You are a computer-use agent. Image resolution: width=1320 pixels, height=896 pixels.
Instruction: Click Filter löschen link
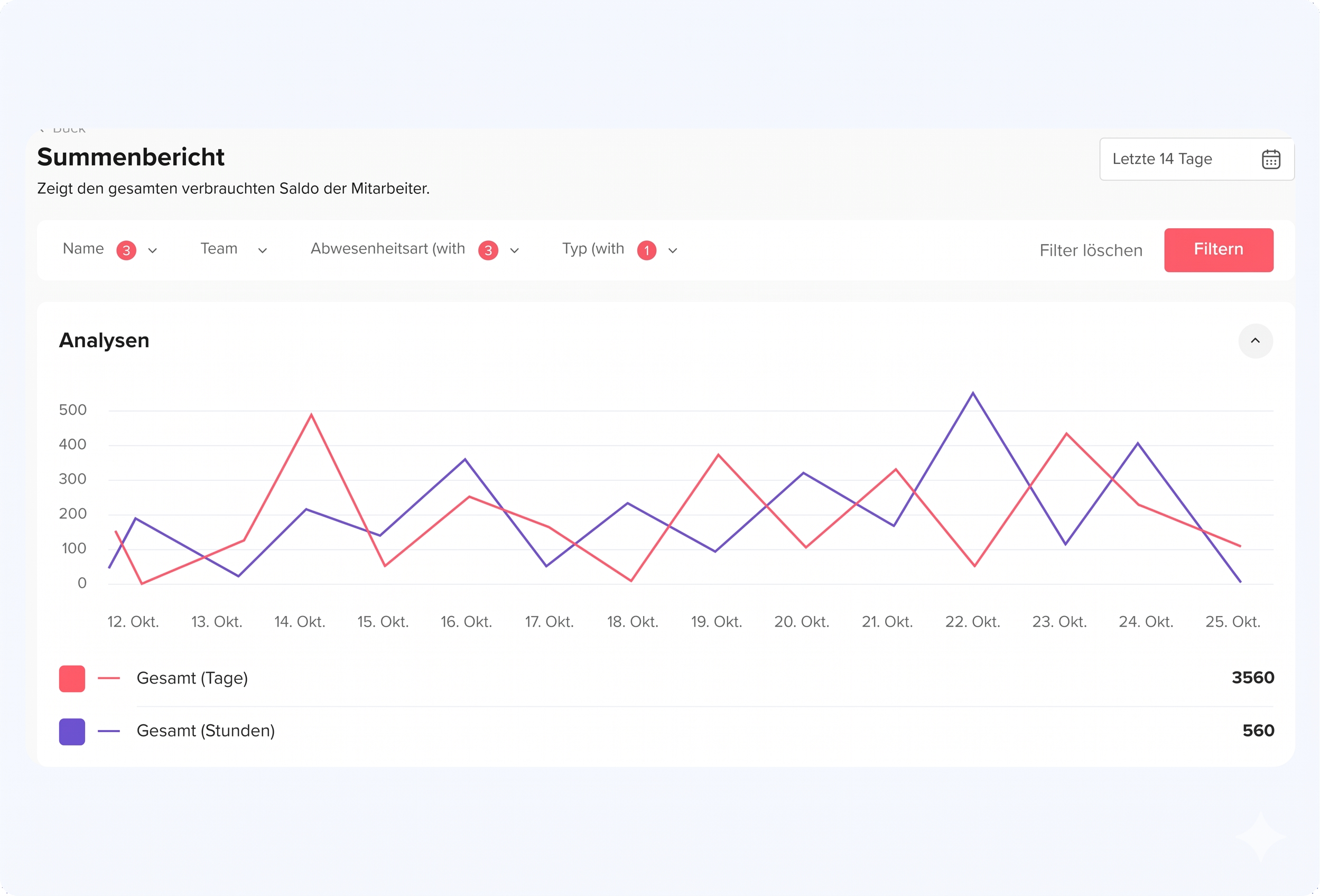click(x=1091, y=250)
